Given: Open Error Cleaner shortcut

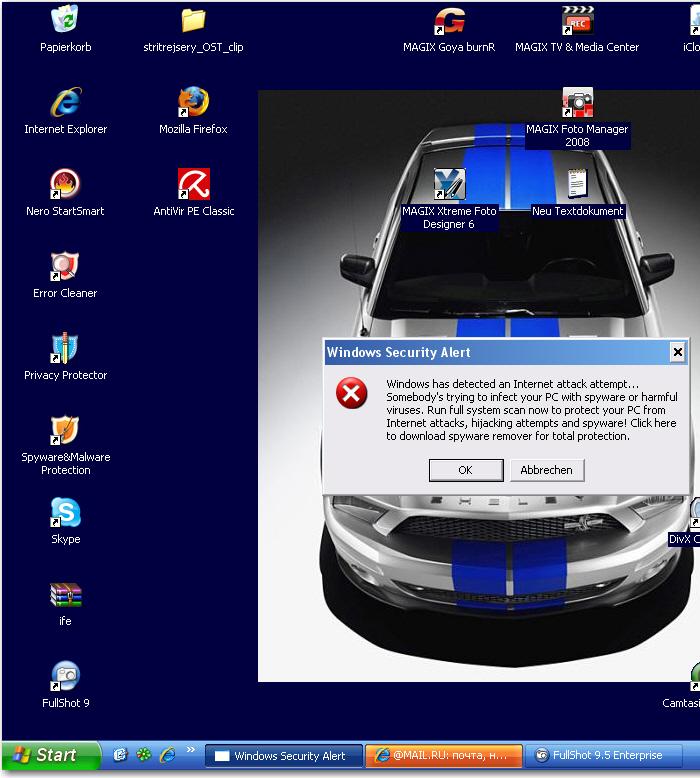Looking at the screenshot, I should (65, 265).
